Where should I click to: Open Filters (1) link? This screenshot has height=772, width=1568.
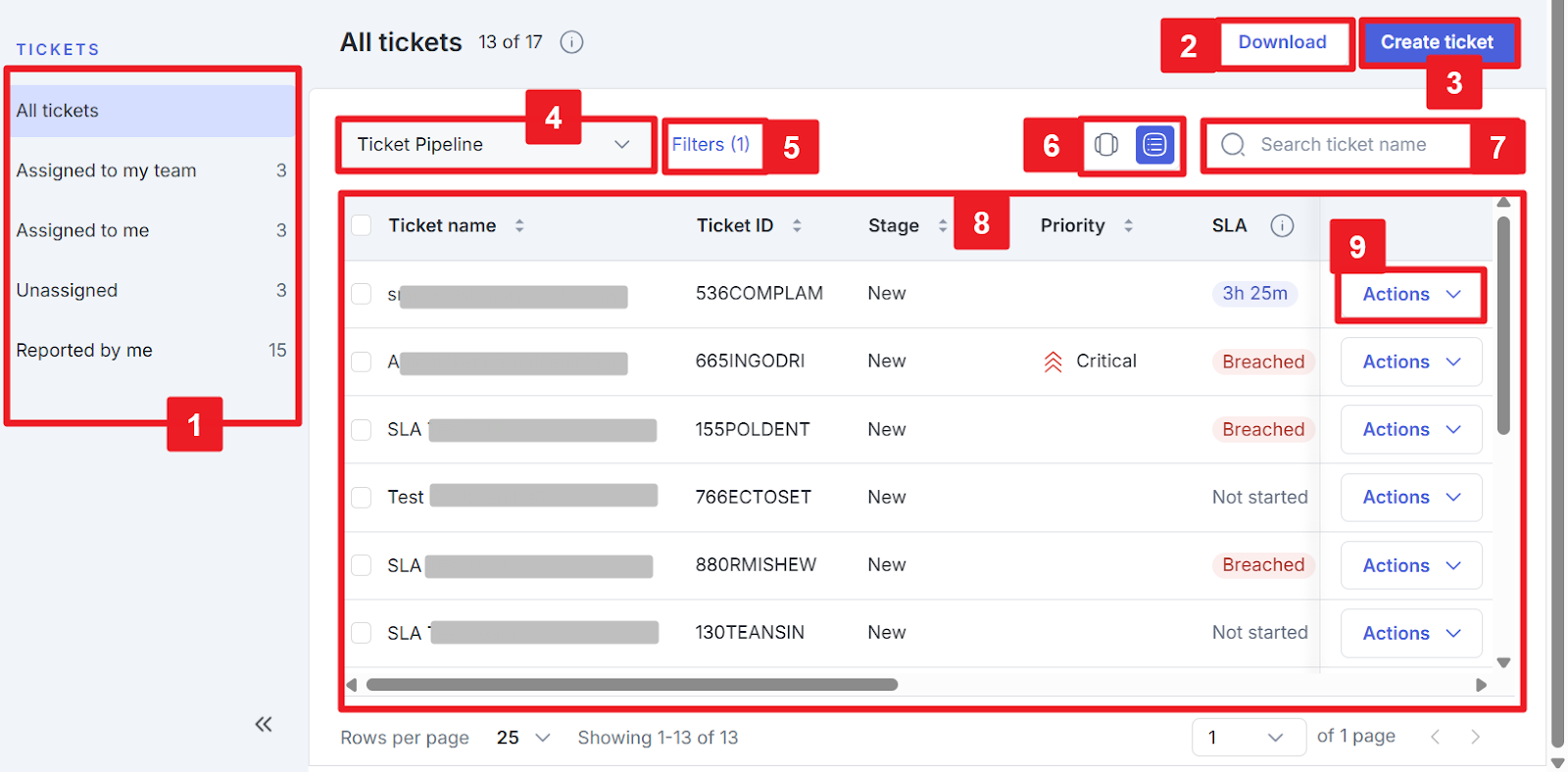coord(710,145)
